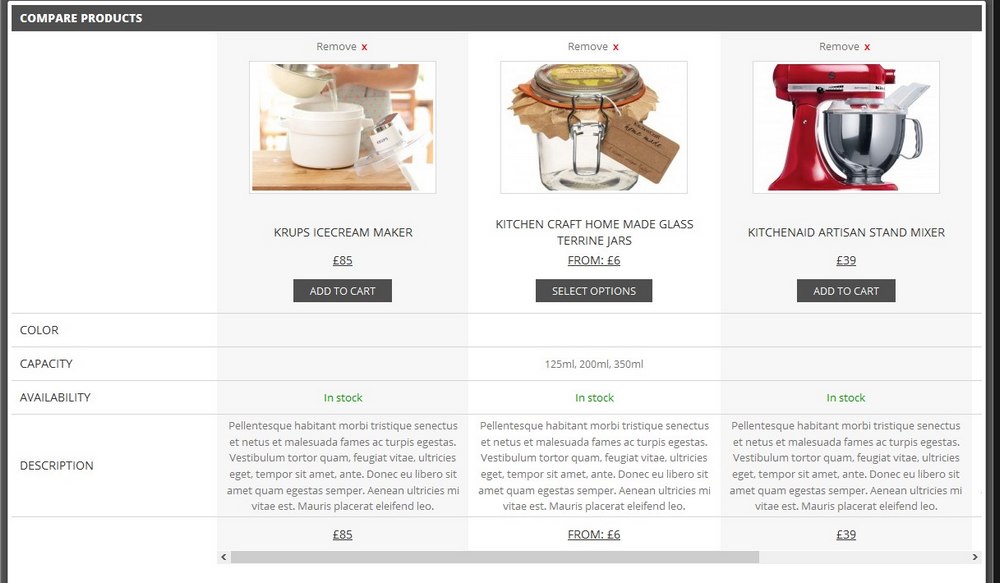Add Krups Icecream Maker to cart

tap(342, 291)
